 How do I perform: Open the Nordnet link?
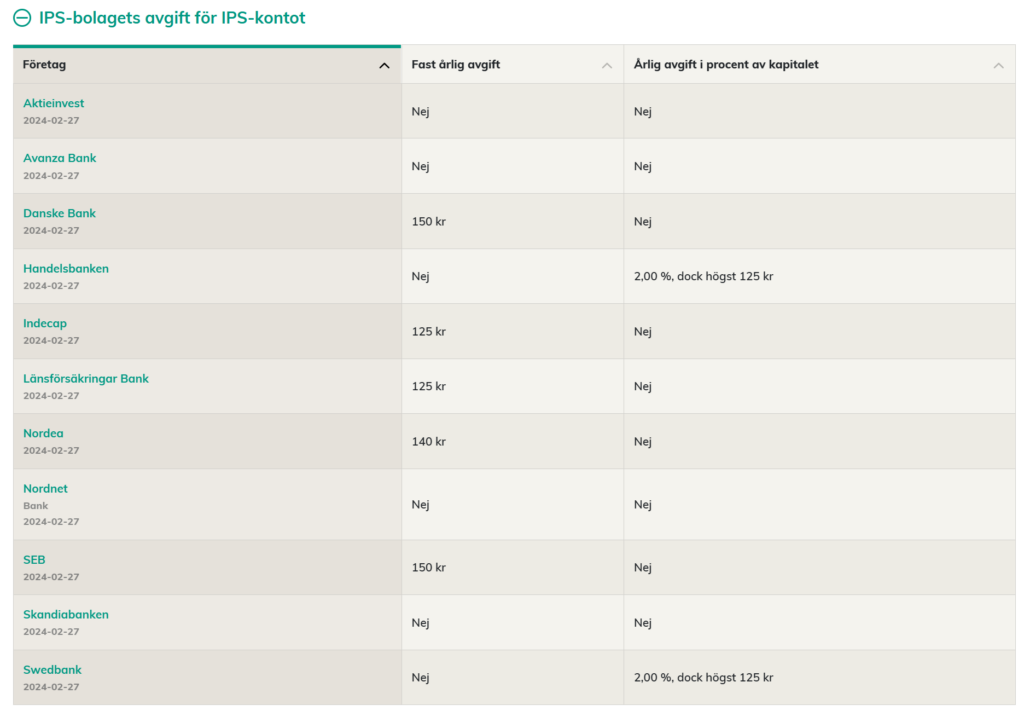(46, 488)
